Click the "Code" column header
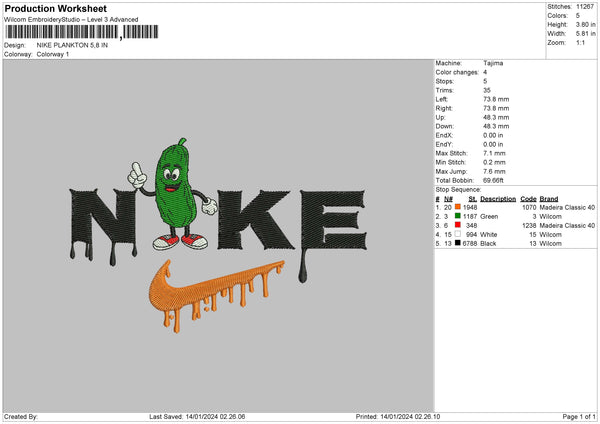600x424 pixels. (x=528, y=199)
